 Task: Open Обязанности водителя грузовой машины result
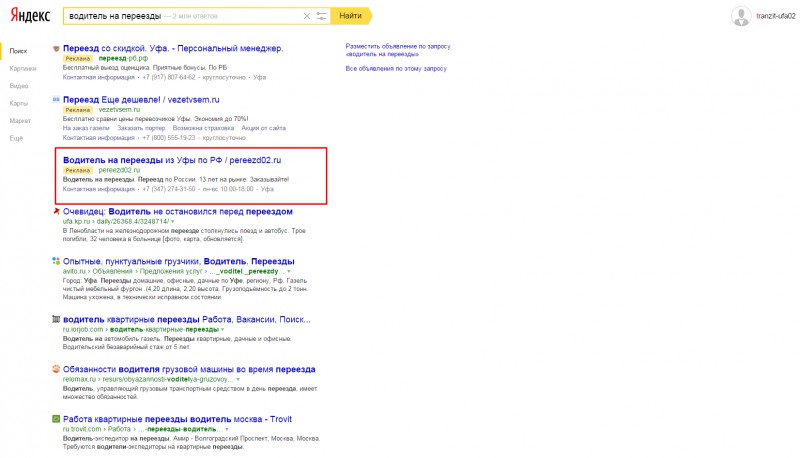189,369
